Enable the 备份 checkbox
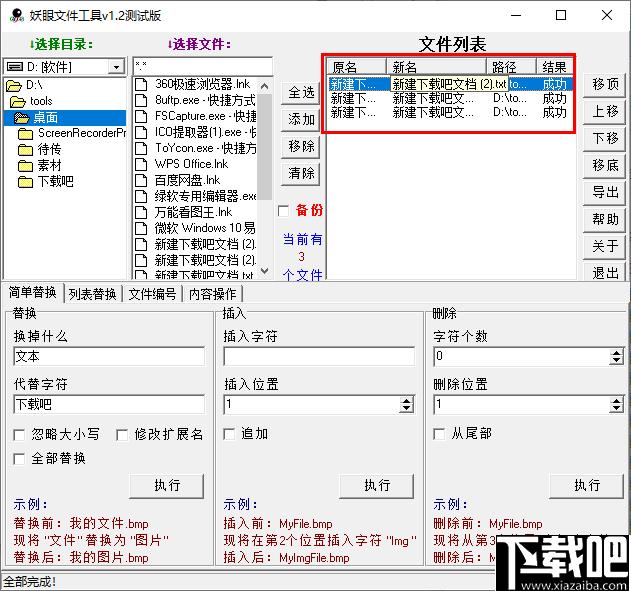 (283, 211)
